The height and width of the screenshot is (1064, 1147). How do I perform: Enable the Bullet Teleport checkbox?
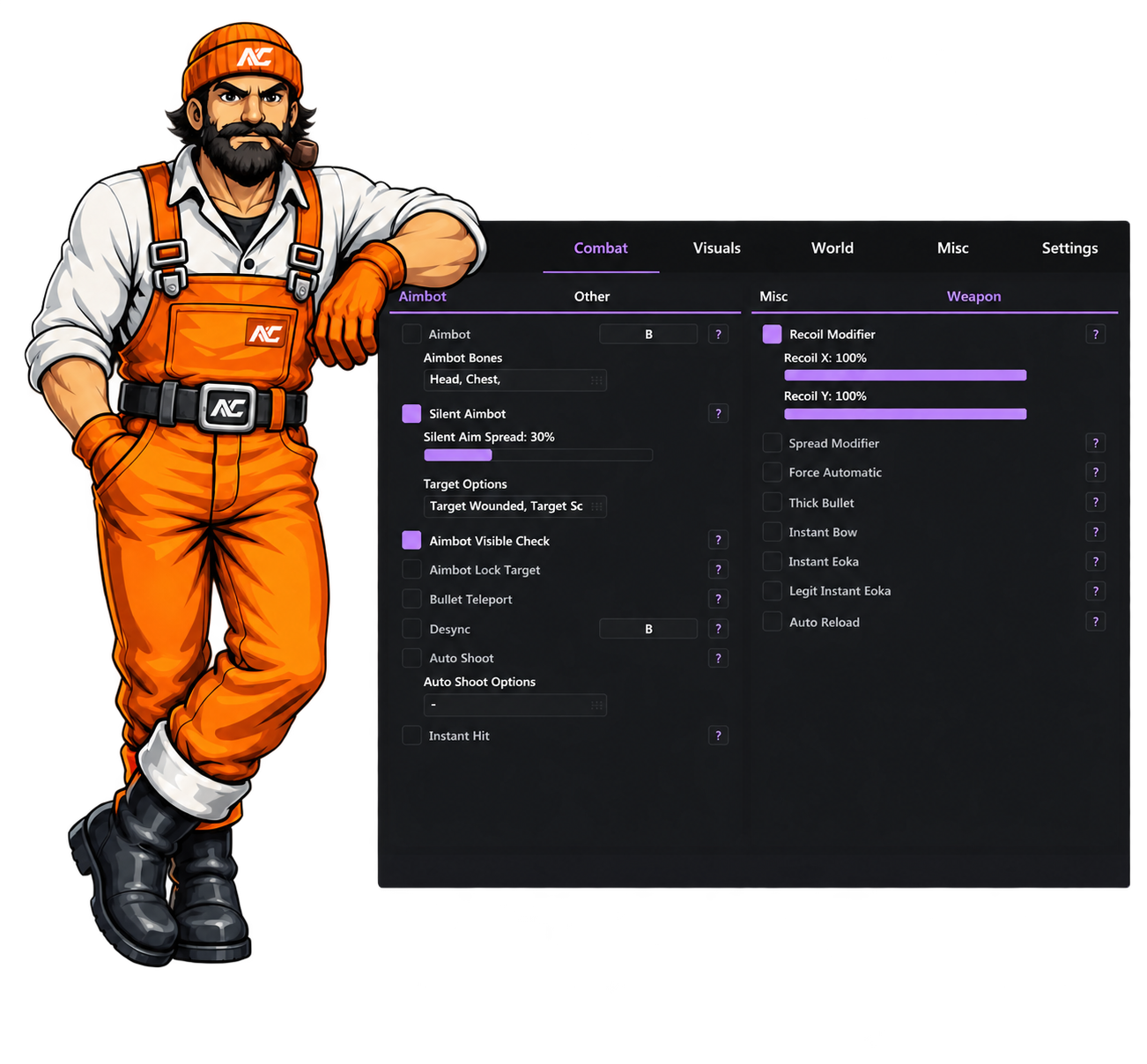tap(411, 599)
